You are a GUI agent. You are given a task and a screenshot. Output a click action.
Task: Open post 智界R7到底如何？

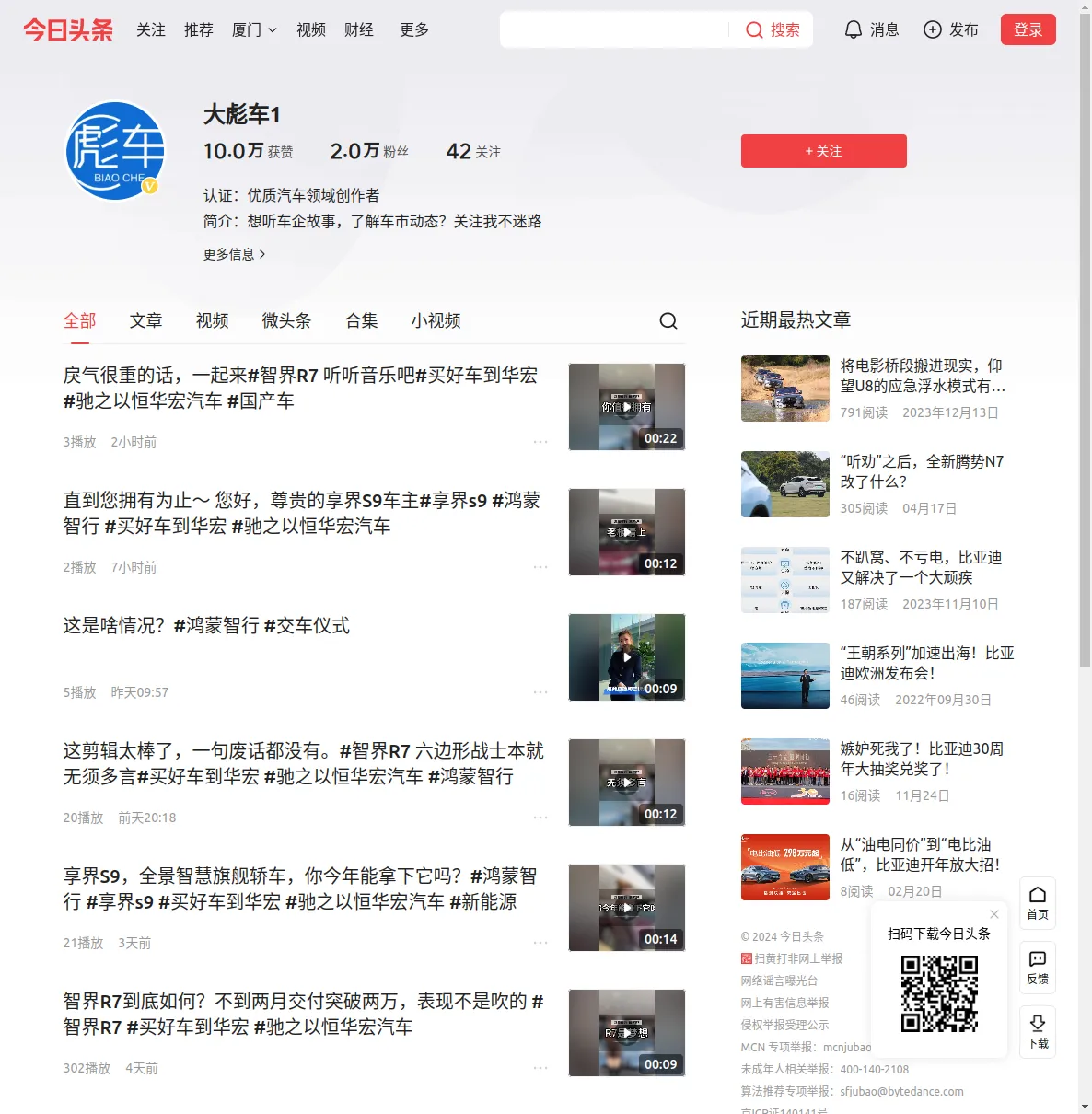click(304, 1015)
